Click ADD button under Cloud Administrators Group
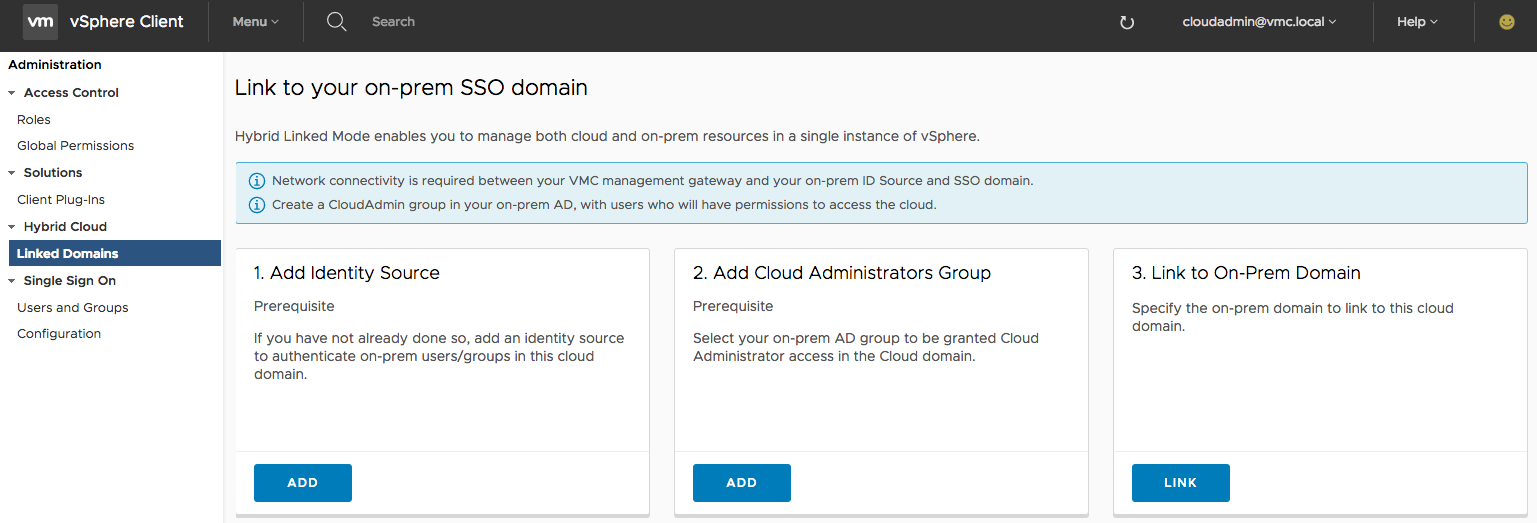The height and width of the screenshot is (523, 1537). (742, 483)
